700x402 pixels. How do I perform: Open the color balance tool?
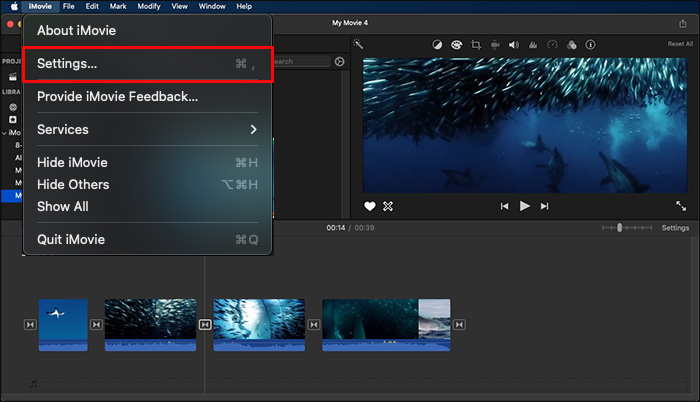(x=437, y=45)
